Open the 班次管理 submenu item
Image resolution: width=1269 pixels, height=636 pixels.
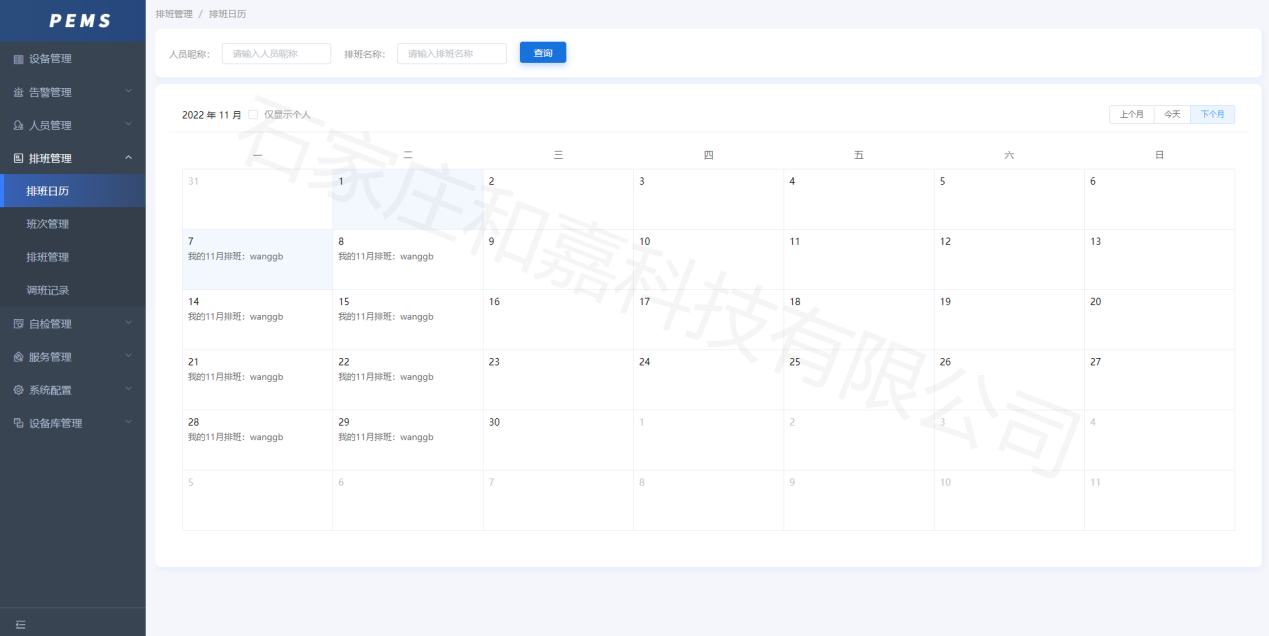[x=48, y=224]
